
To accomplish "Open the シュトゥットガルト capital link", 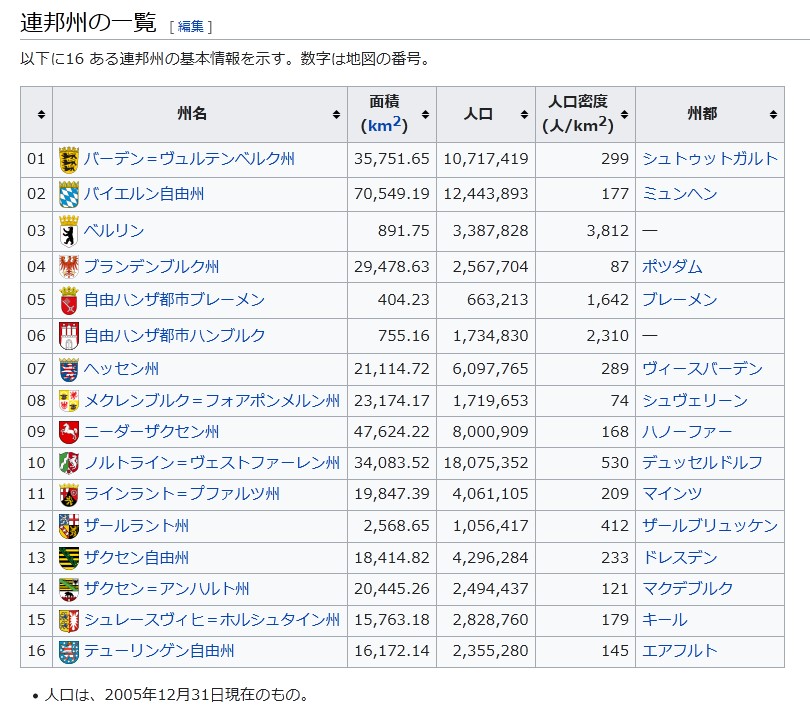I will tap(709, 159).
